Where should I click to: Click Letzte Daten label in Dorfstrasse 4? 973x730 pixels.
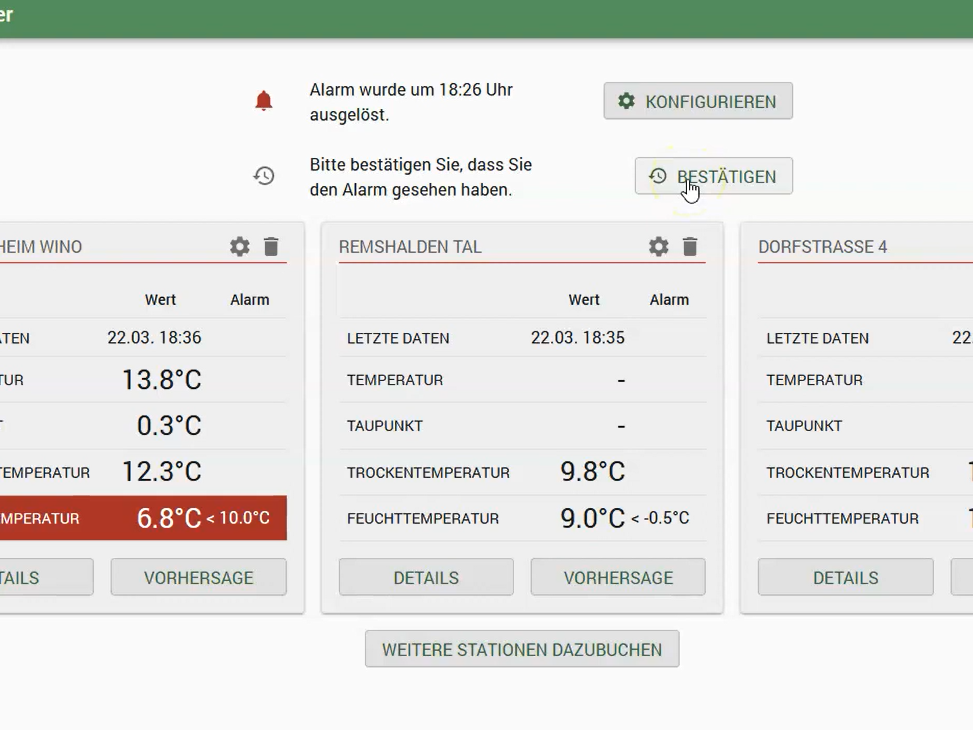pos(817,338)
